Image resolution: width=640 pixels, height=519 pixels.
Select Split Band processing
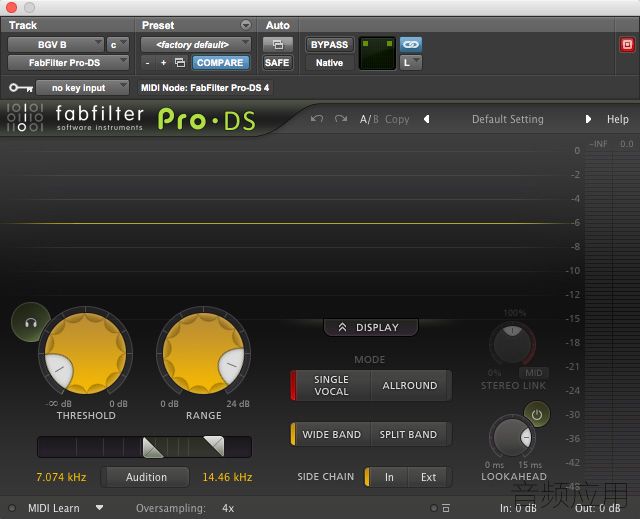tap(408, 434)
